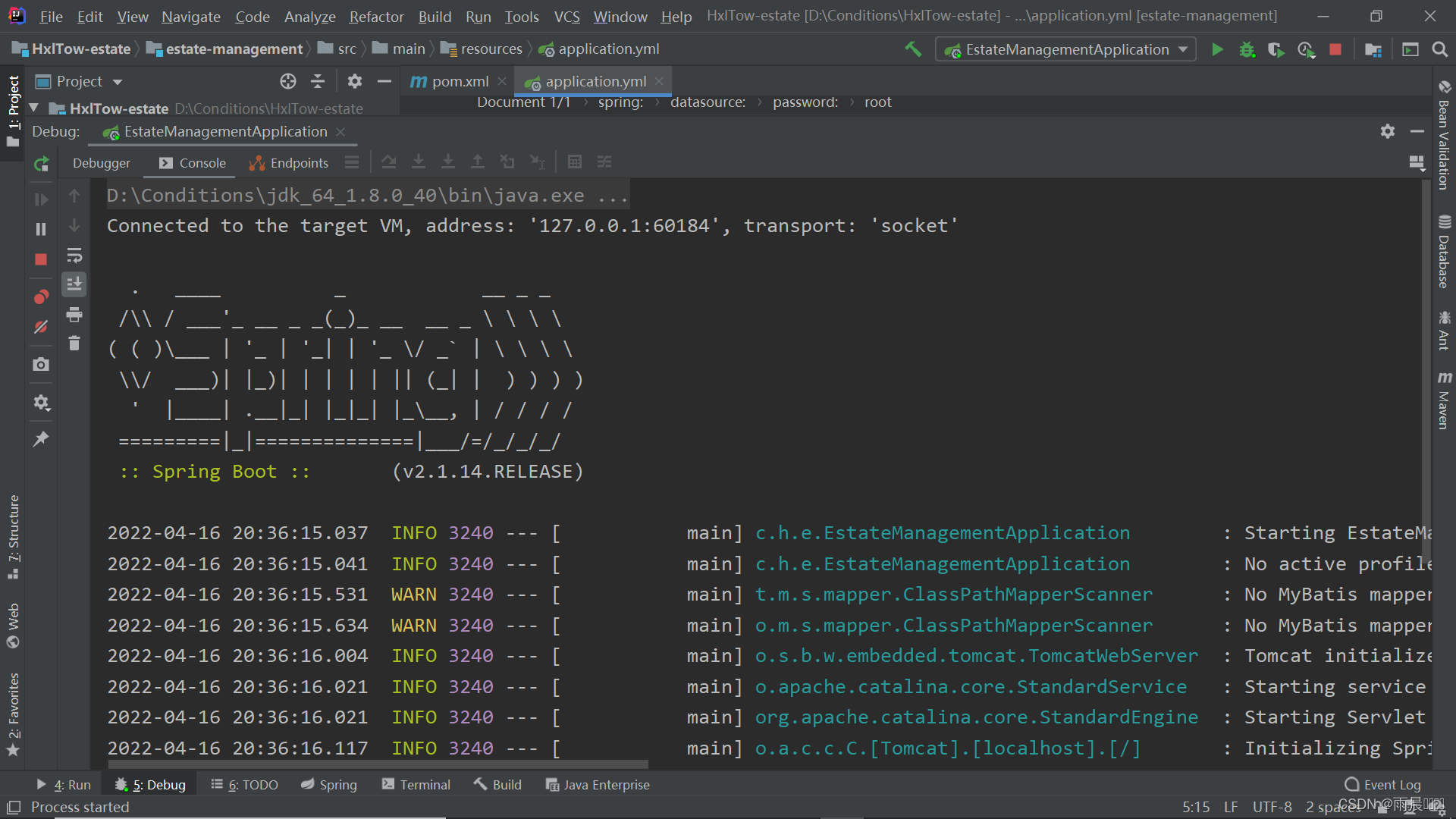Toggle scroll to end of console
The width and height of the screenshot is (1456, 819).
[x=74, y=284]
